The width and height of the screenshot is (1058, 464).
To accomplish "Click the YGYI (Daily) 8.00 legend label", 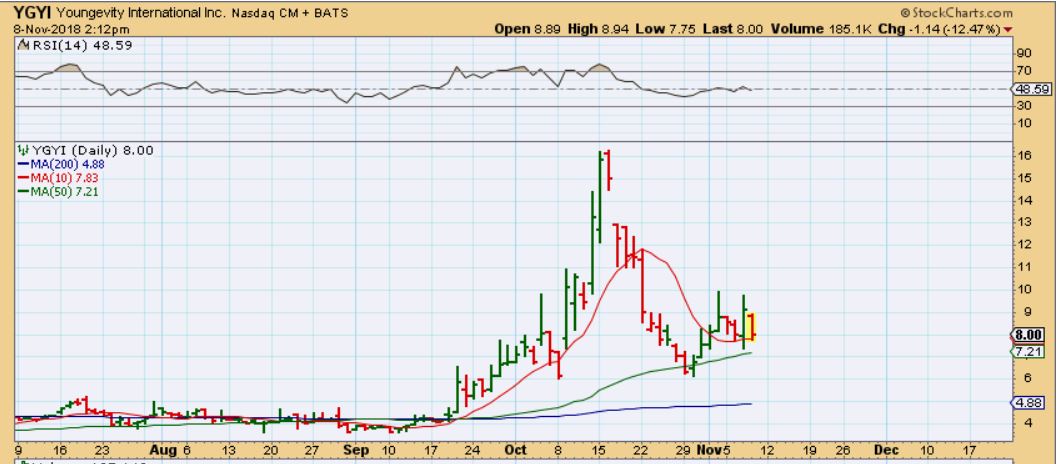I will pyautogui.click(x=93, y=150).
